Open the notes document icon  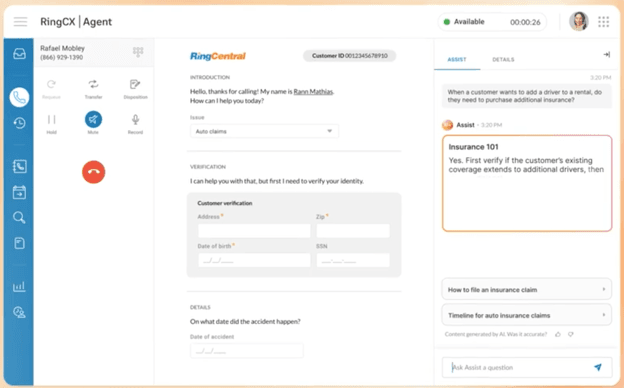(x=19, y=243)
